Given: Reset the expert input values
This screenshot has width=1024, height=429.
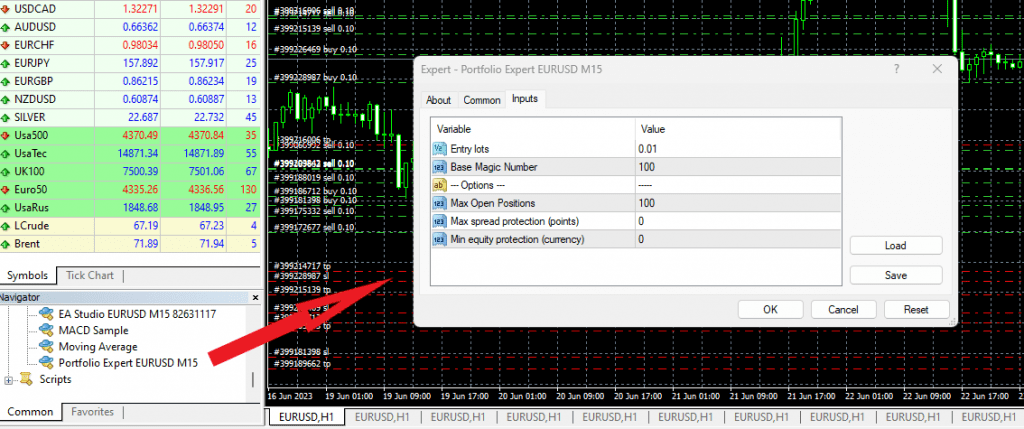Looking at the screenshot, I should click(916, 310).
